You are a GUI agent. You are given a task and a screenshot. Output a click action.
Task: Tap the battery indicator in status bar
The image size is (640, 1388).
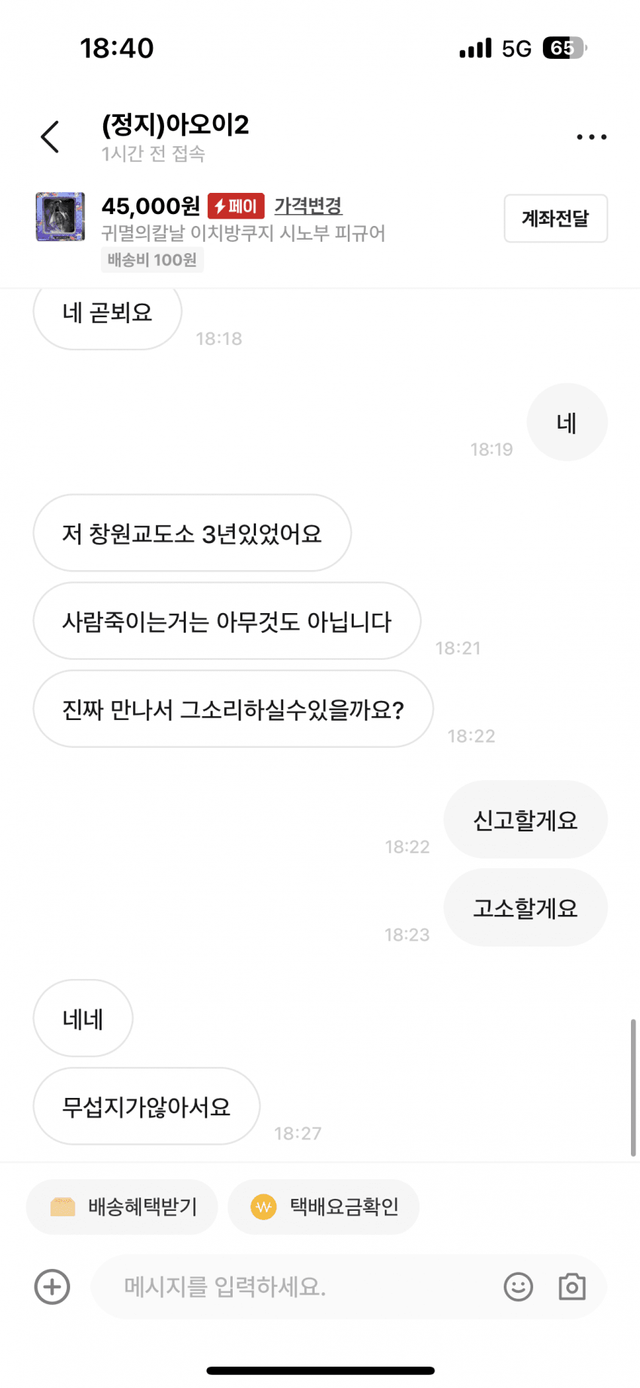565,48
